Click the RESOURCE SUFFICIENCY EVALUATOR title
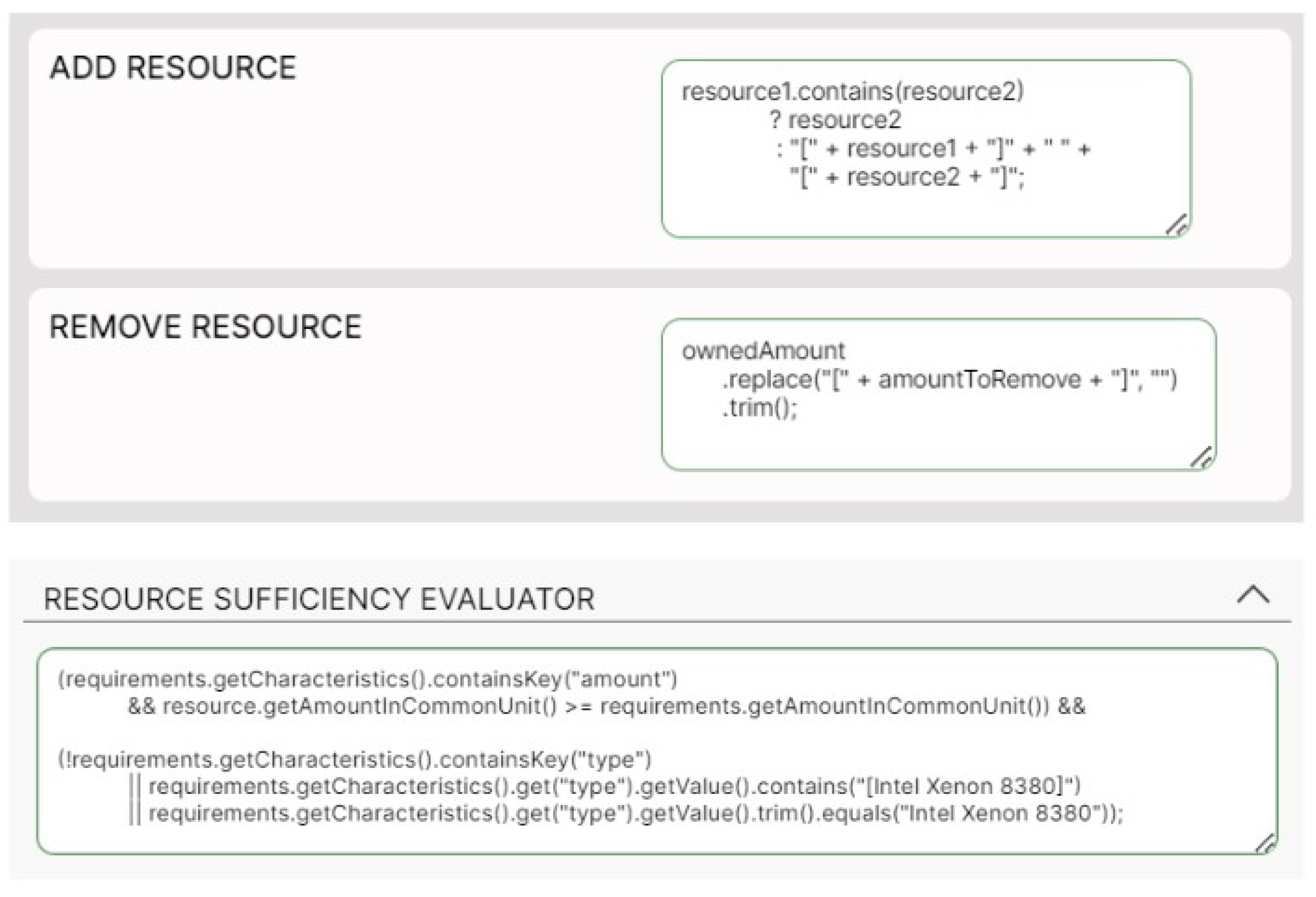 (x=320, y=599)
